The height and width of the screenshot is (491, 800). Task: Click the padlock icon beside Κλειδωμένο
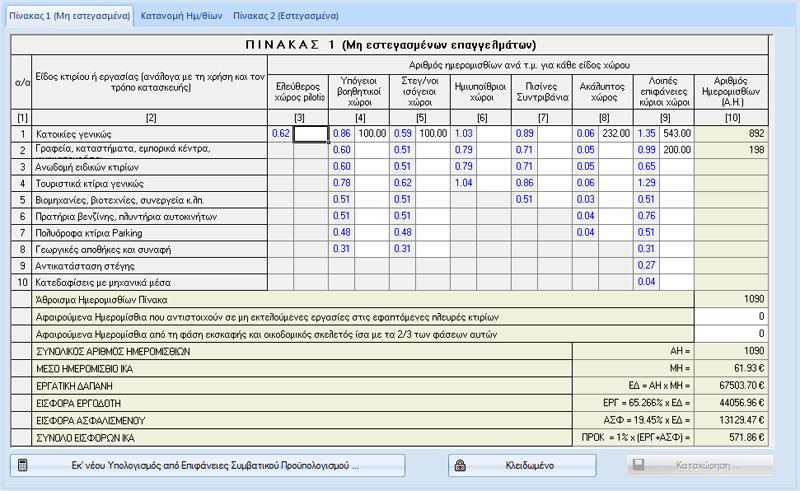pyautogui.click(x=461, y=466)
